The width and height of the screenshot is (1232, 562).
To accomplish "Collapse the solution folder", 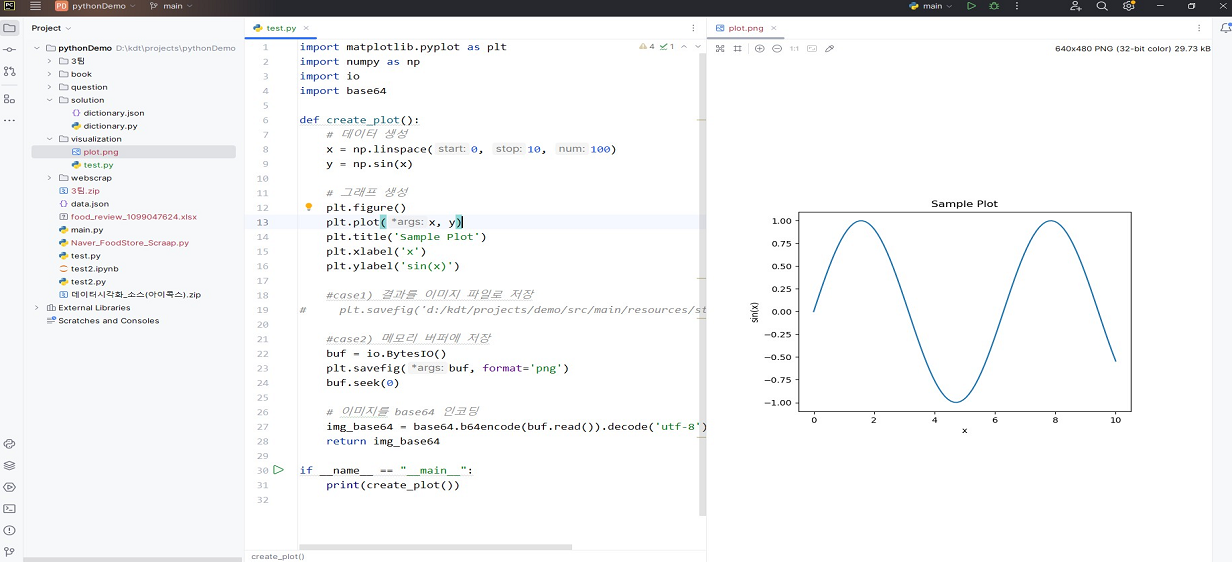I will point(50,100).
